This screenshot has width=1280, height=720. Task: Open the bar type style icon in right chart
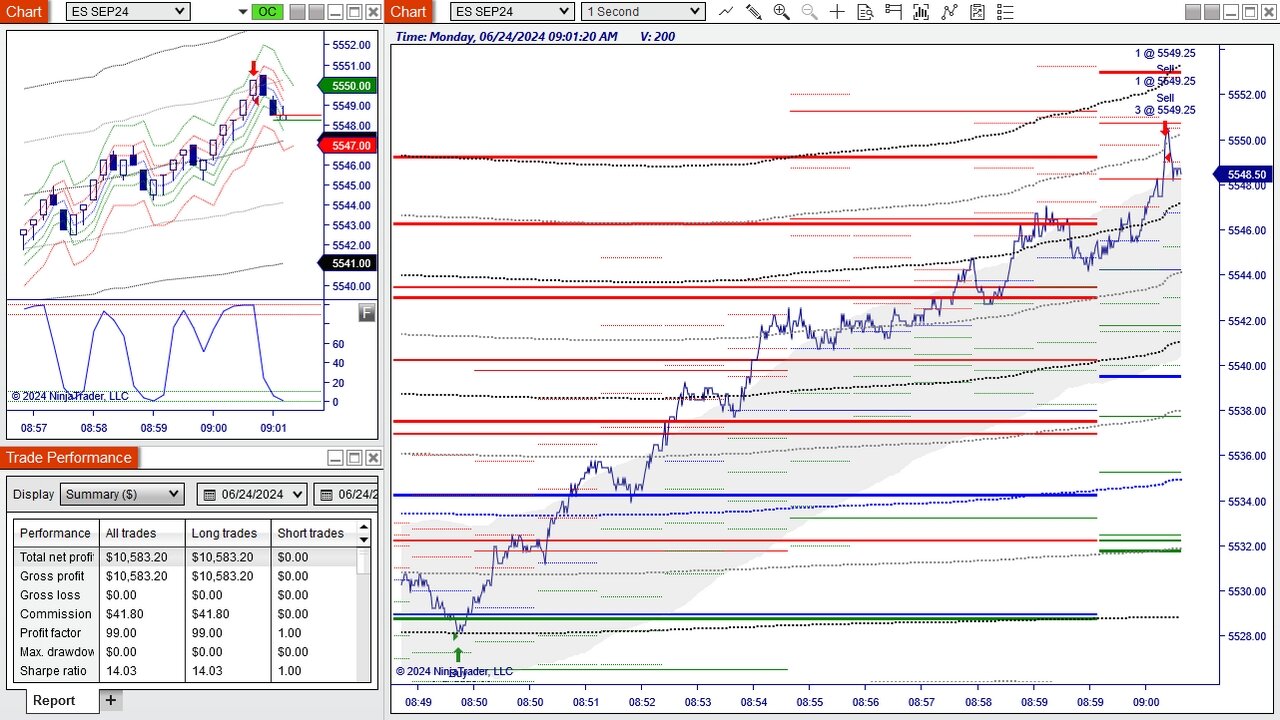tap(726, 12)
